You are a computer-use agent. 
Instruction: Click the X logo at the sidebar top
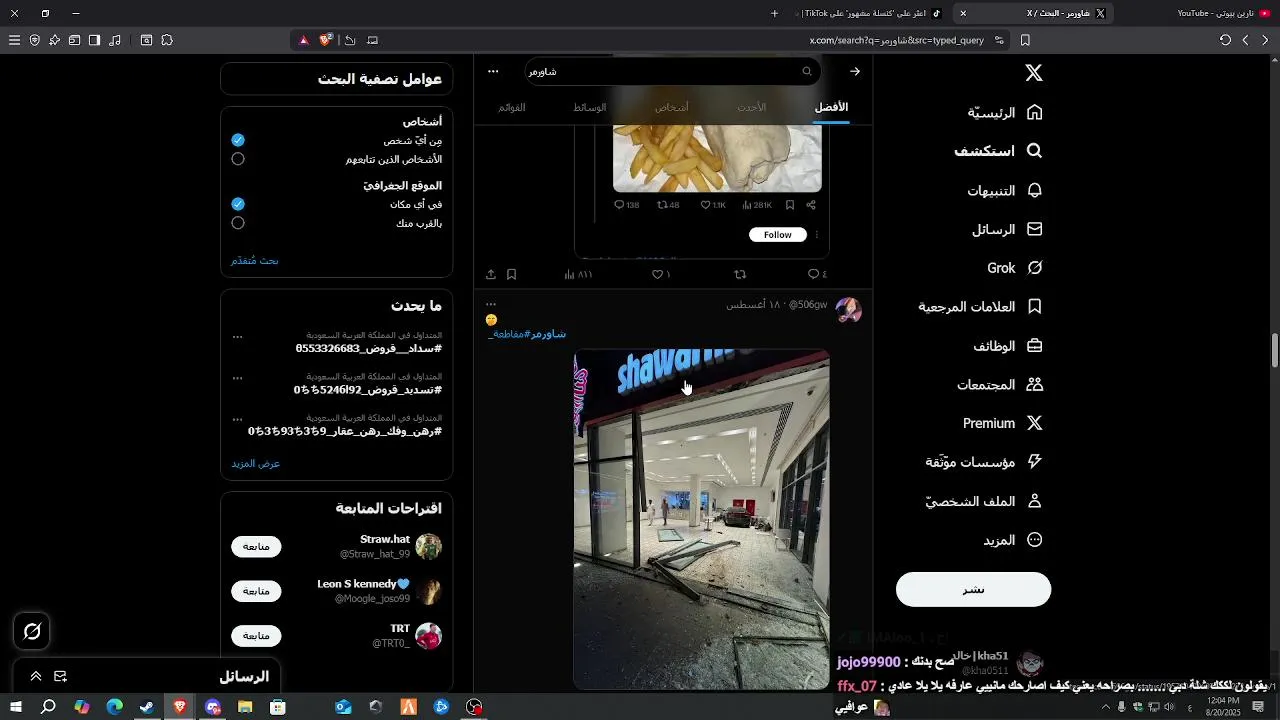1034,73
